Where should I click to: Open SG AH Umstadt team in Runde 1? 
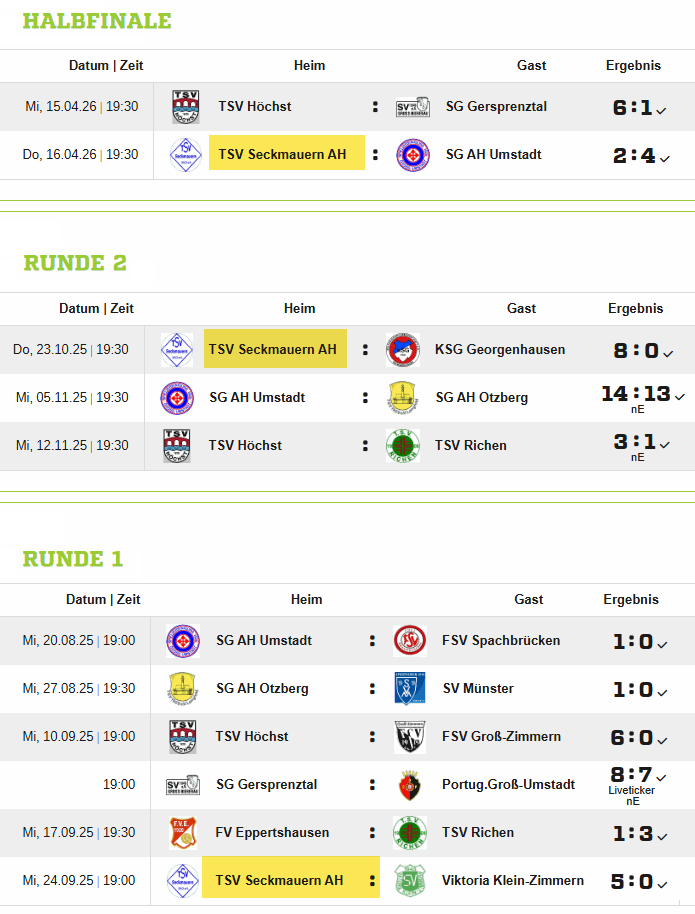pyautogui.click(x=264, y=640)
